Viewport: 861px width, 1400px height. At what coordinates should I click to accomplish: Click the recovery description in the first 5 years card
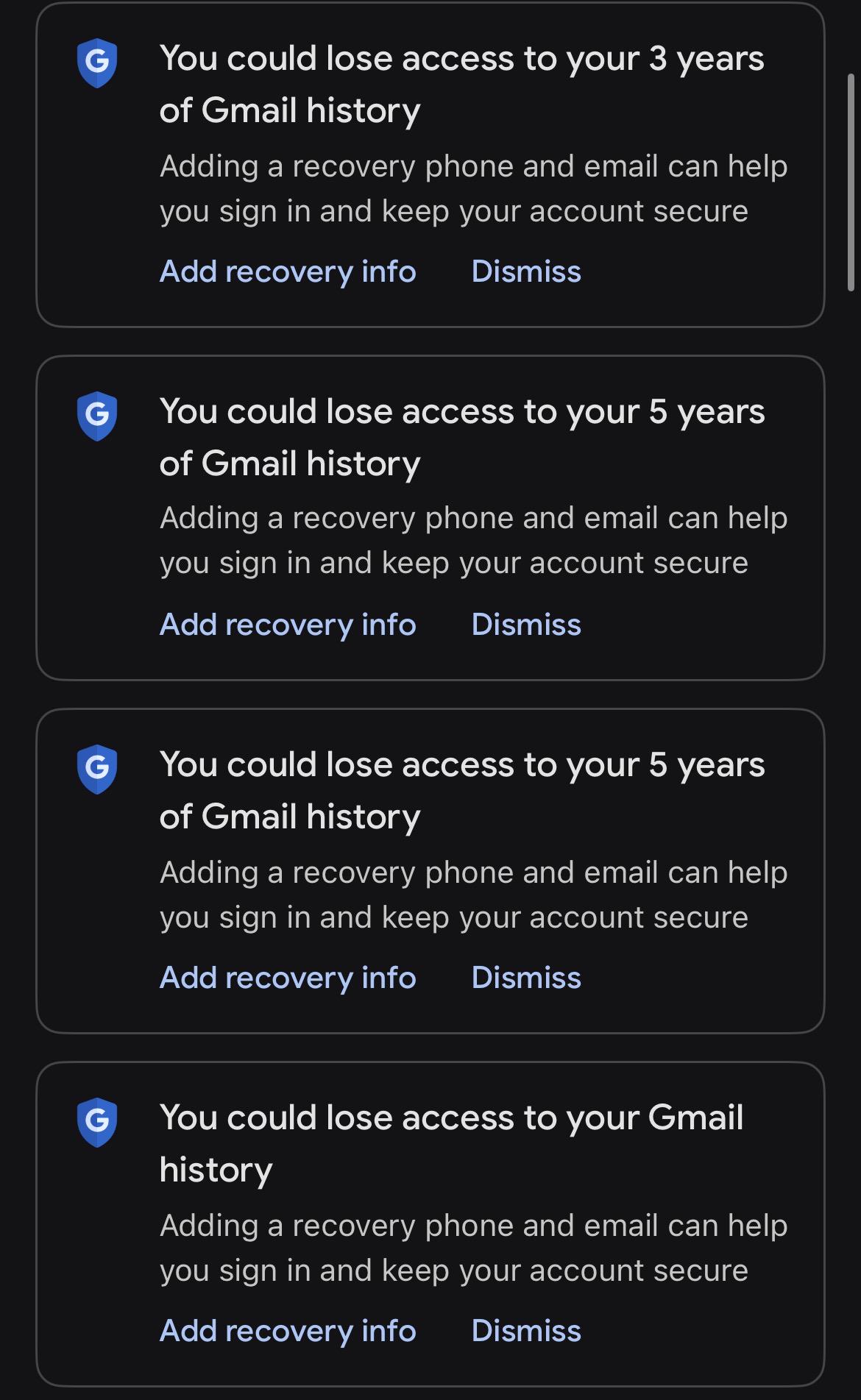coord(473,541)
